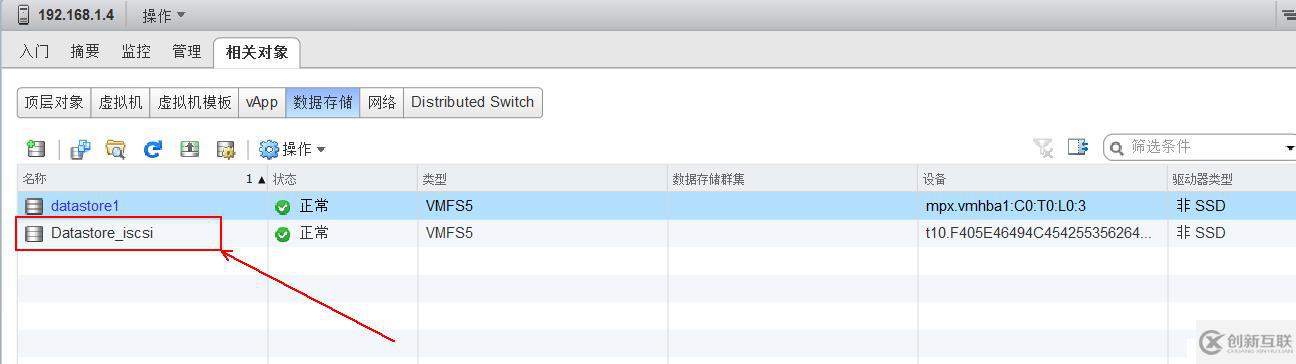
Task: Open the filter box dropdown arrow
Action: (x=1289, y=148)
